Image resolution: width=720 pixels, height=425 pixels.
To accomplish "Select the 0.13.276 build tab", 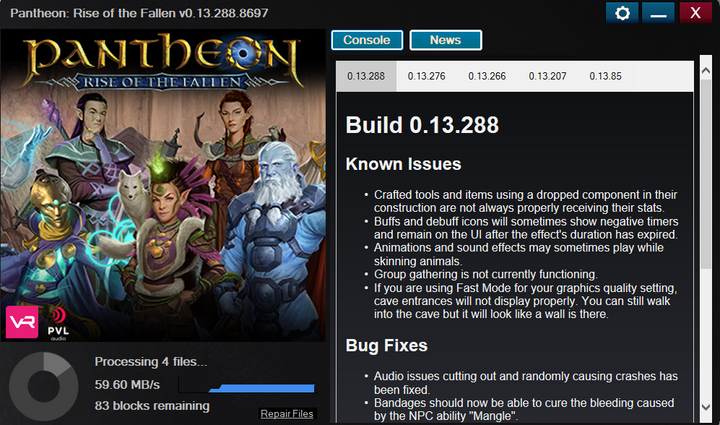I will (427, 76).
